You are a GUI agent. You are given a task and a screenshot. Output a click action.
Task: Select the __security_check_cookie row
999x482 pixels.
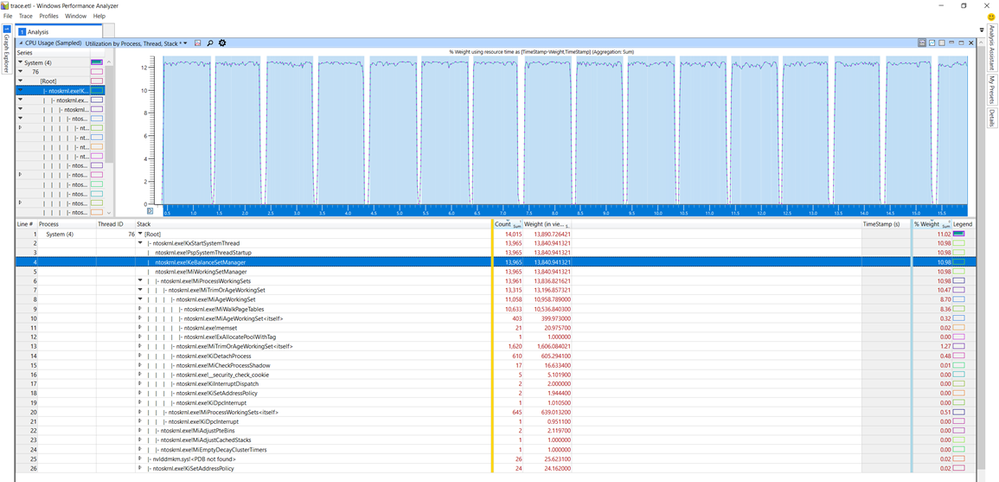494,375
